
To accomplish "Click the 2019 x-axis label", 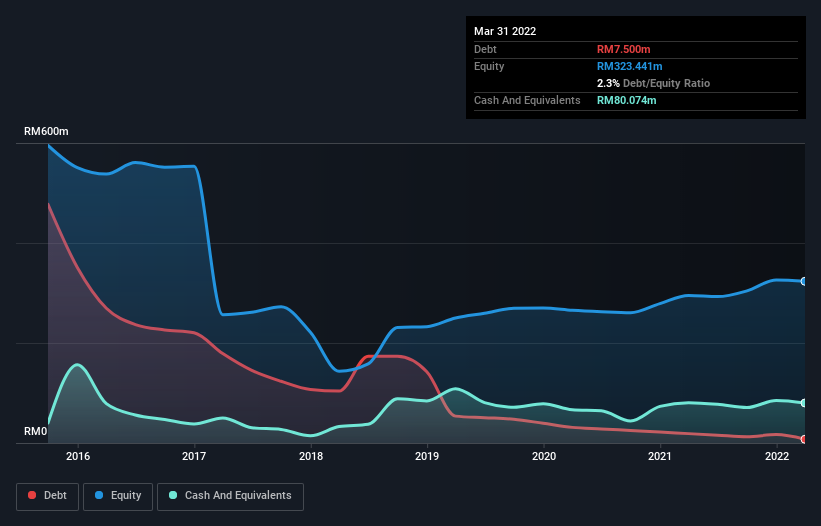I will (427, 456).
